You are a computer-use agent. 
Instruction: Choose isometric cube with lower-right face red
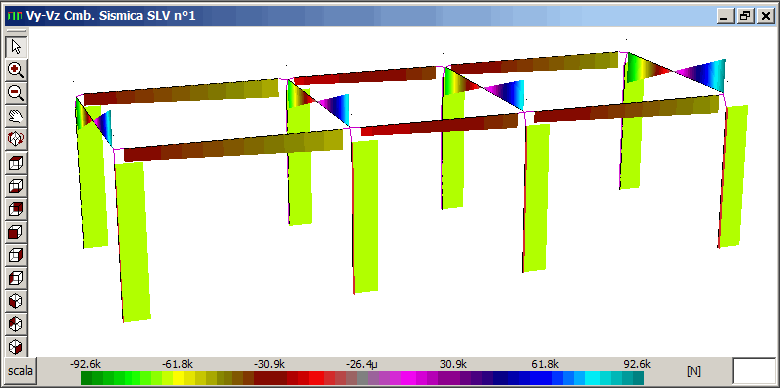pos(16,347)
